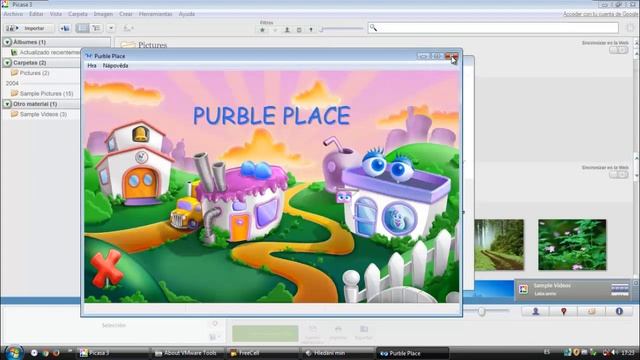The image size is (640, 360).
Task: Adjust the date range filter slider
Action: pyautogui.click(x=342, y=29)
